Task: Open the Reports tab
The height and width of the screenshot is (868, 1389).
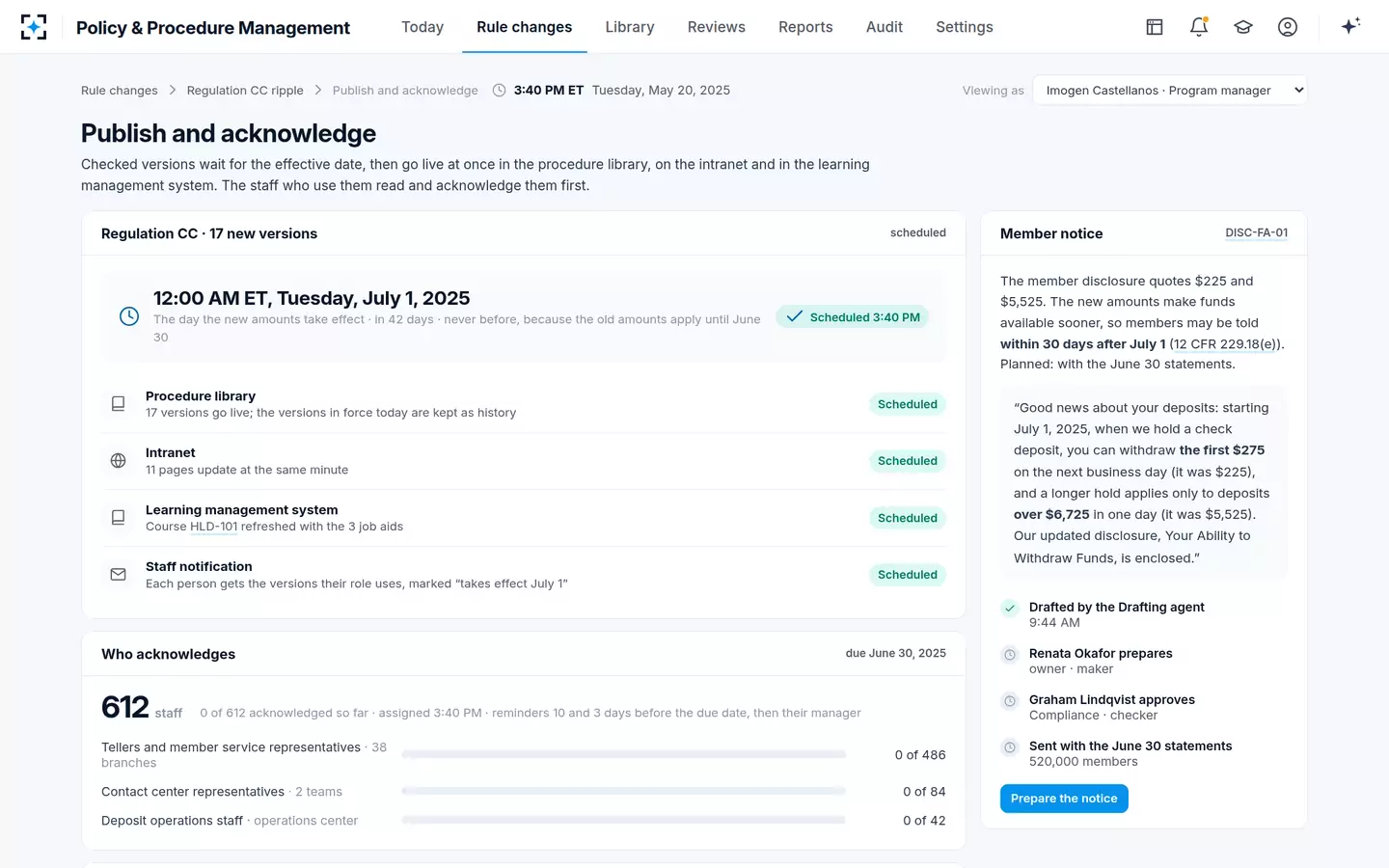Action: coord(805,27)
